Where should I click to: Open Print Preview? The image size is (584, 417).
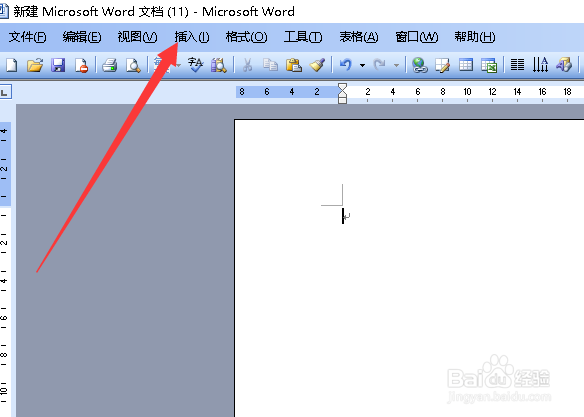(x=133, y=65)
